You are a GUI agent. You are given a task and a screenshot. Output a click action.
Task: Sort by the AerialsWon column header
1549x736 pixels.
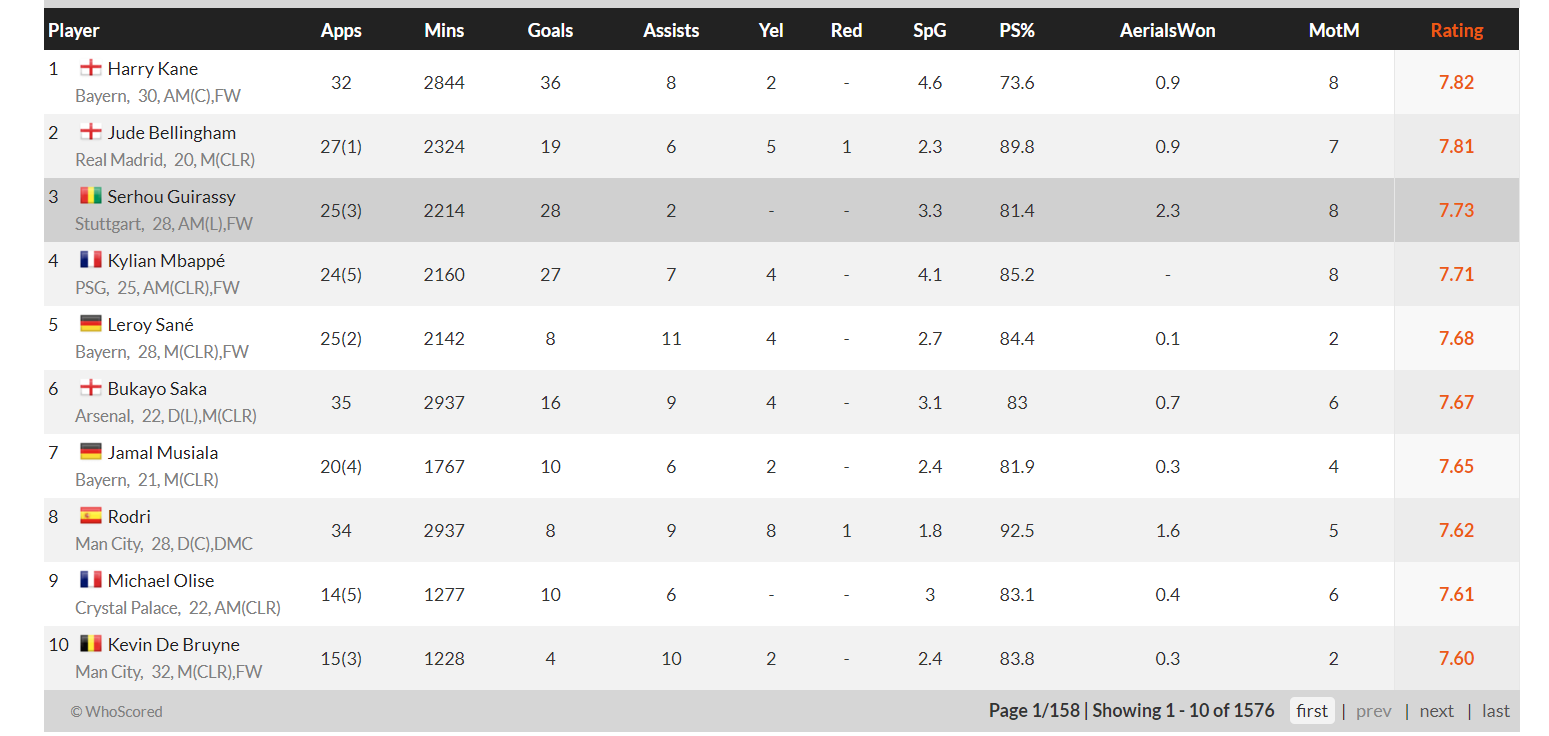(x=1167, y=30)
